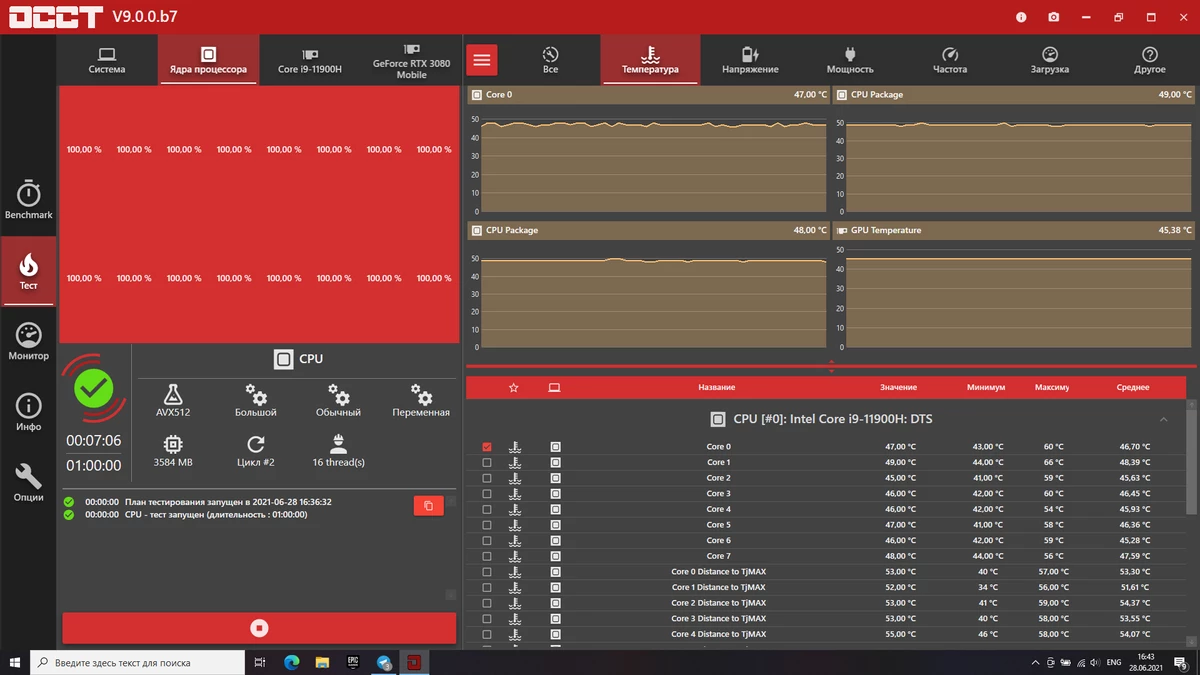Open the Core i9-11900H tab
1200x675 pixels.
(x=310, y=60)
